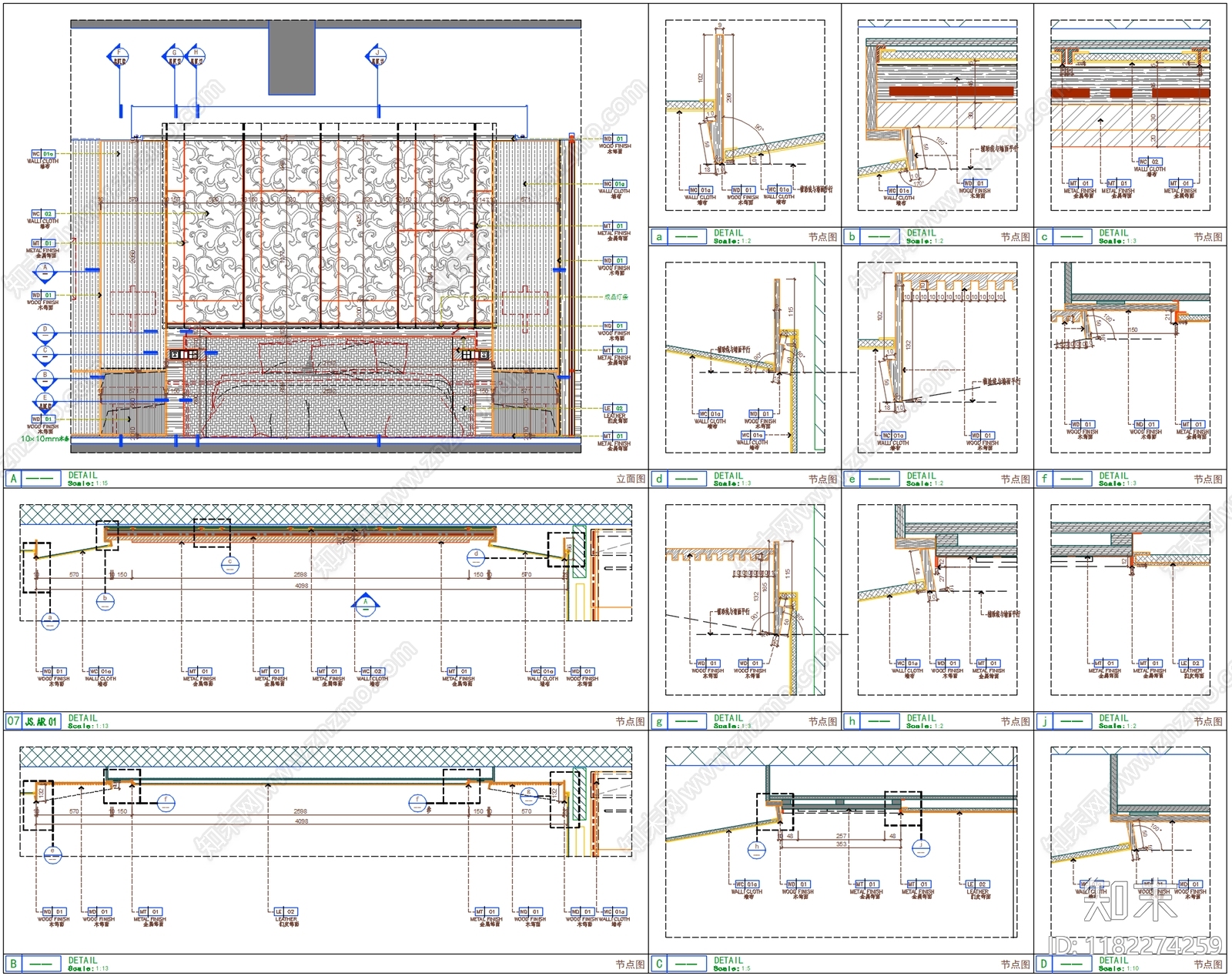
Task: Select triangle section marker A left of elevation
Action: click(x=45, y=272)
